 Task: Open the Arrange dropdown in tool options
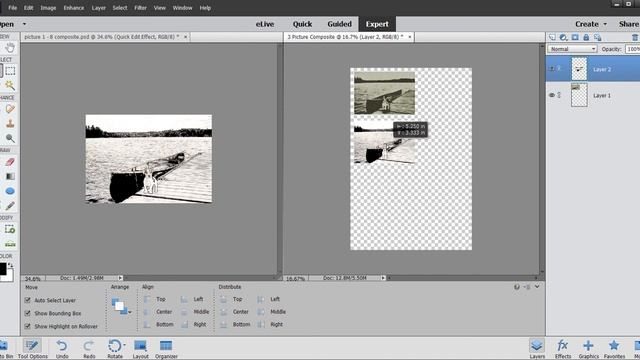tap(122, 306)
